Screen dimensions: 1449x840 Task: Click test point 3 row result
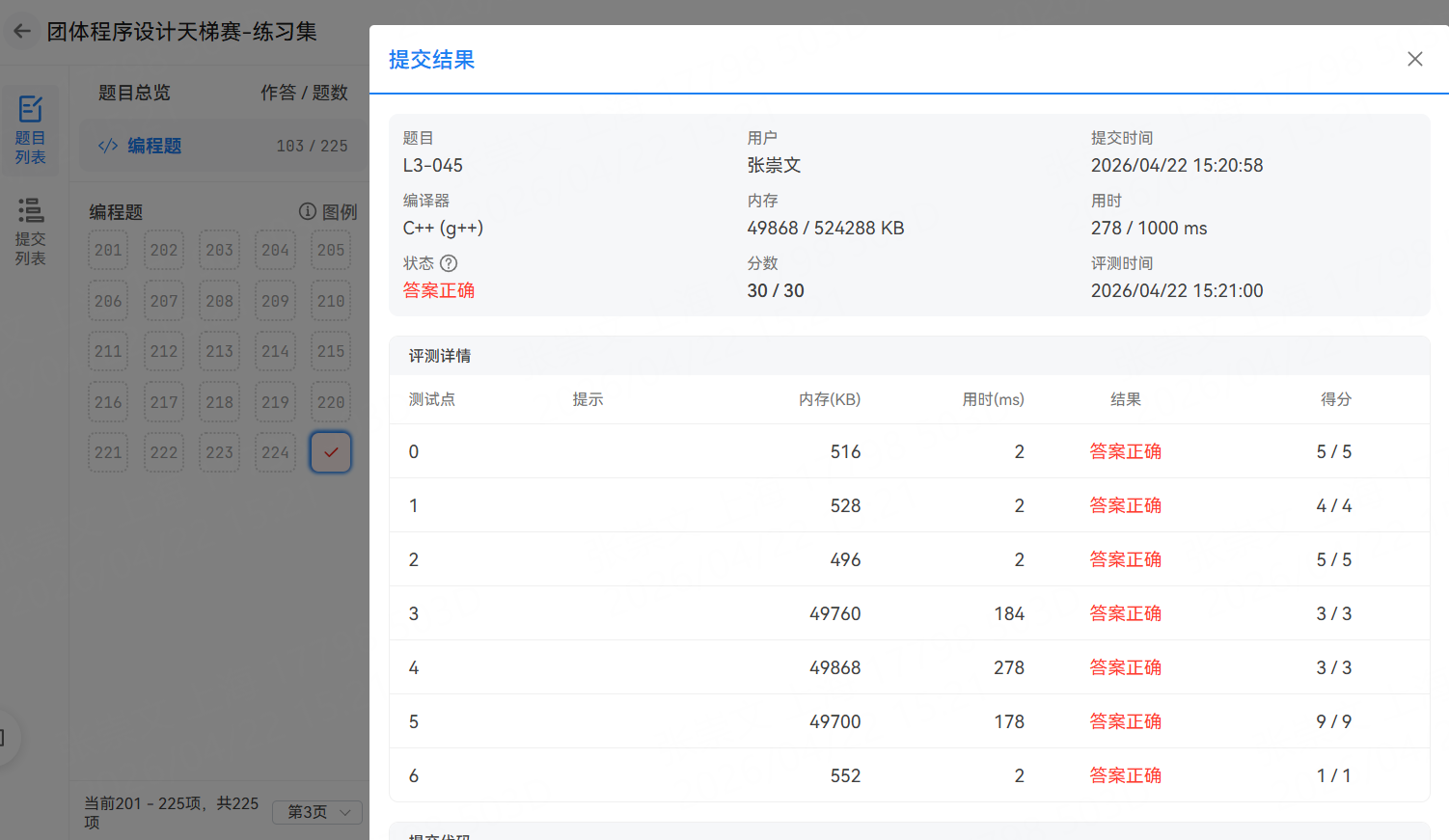[x=1125, y=613]
